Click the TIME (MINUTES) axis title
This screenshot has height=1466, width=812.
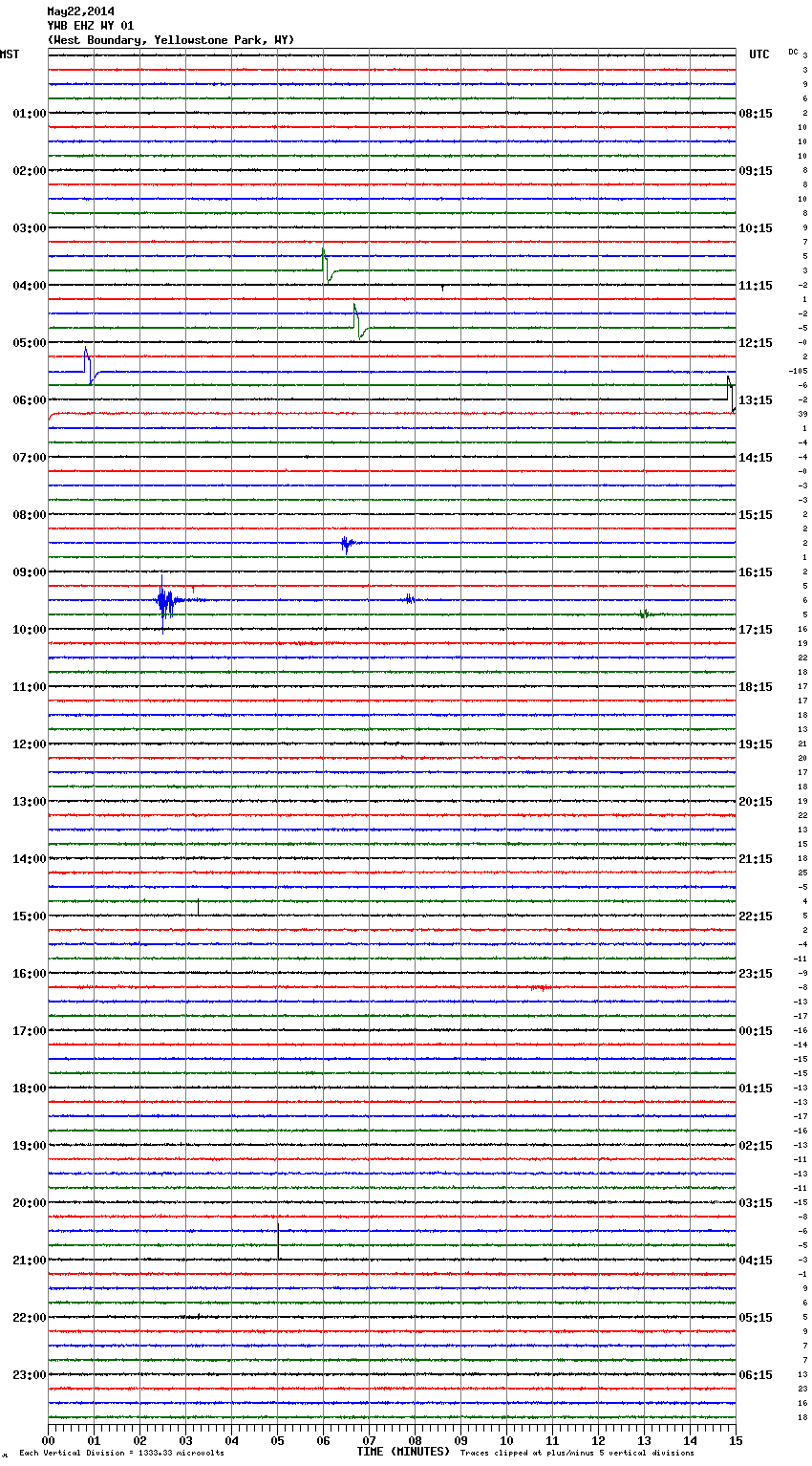tap(403, 1452)
